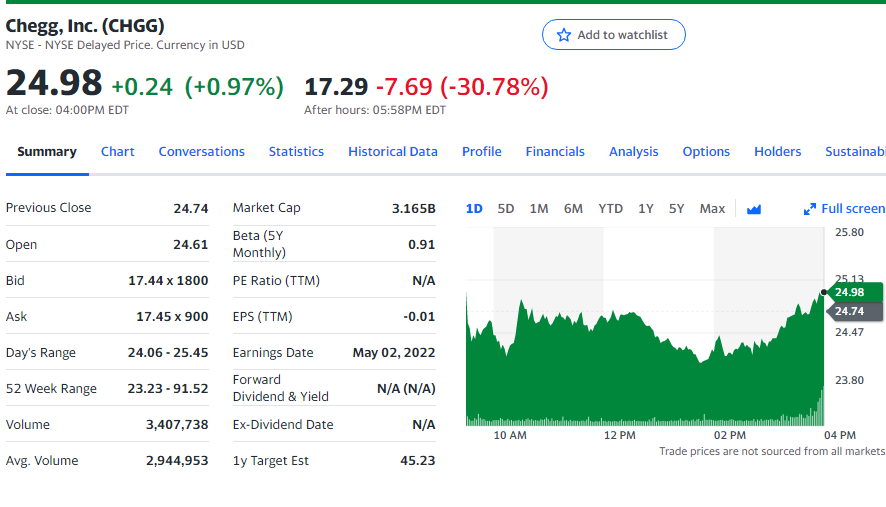This screenshot has height=507, width=886.
Task: Select the Summary tab
Action: click(x=47, y=151)
